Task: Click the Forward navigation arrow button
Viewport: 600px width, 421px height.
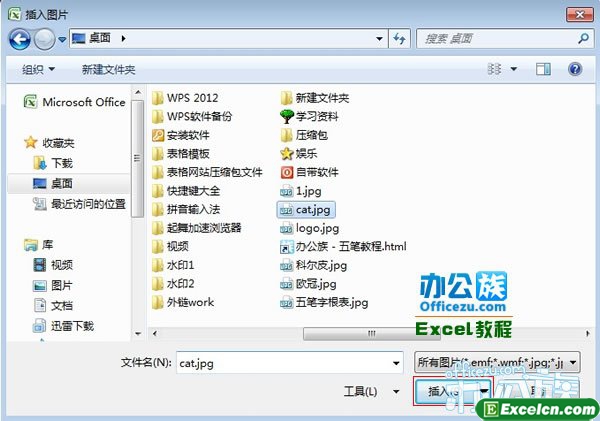Action: pyautogui.click(x=44, y=39)
